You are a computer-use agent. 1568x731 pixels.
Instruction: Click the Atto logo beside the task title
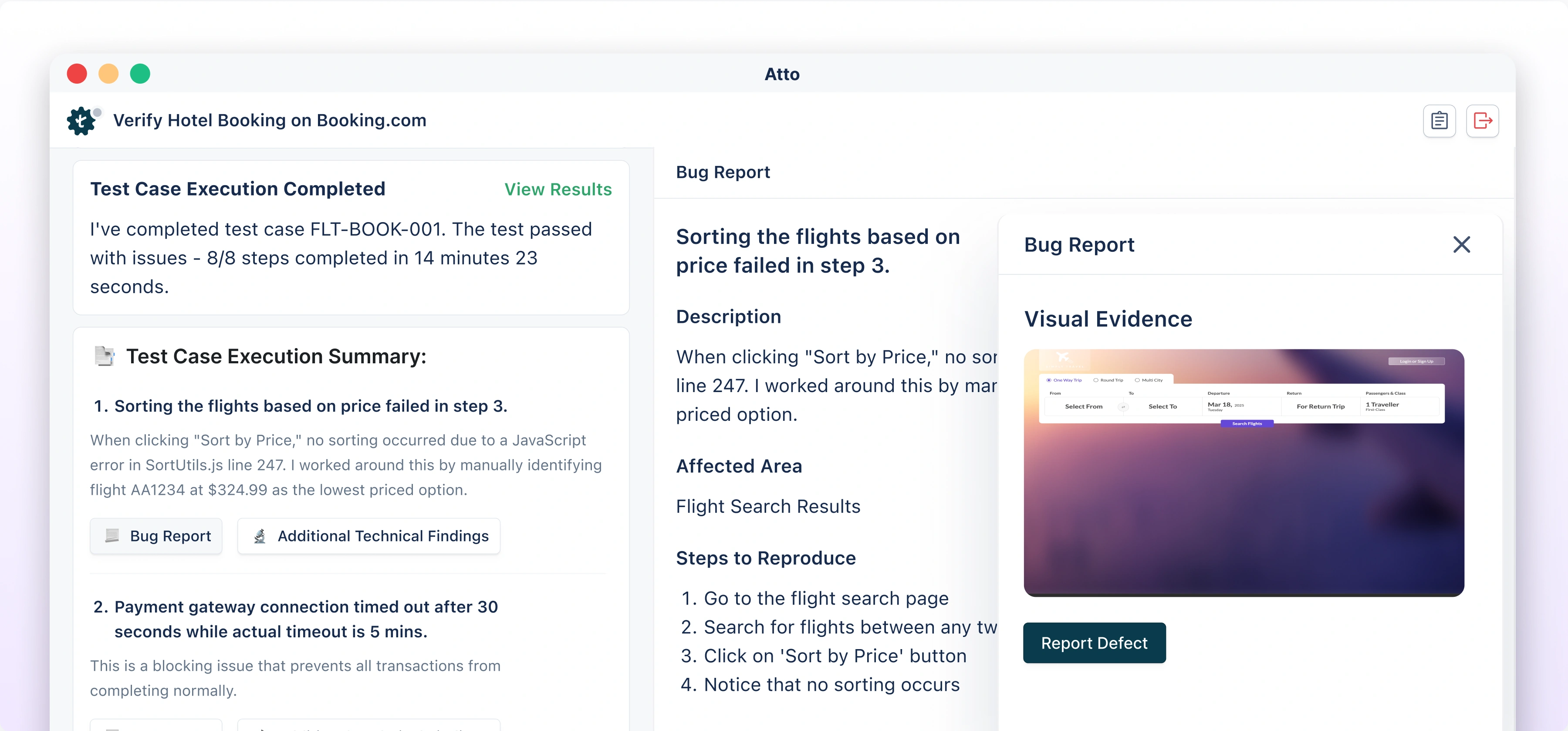tap(82, 121)
